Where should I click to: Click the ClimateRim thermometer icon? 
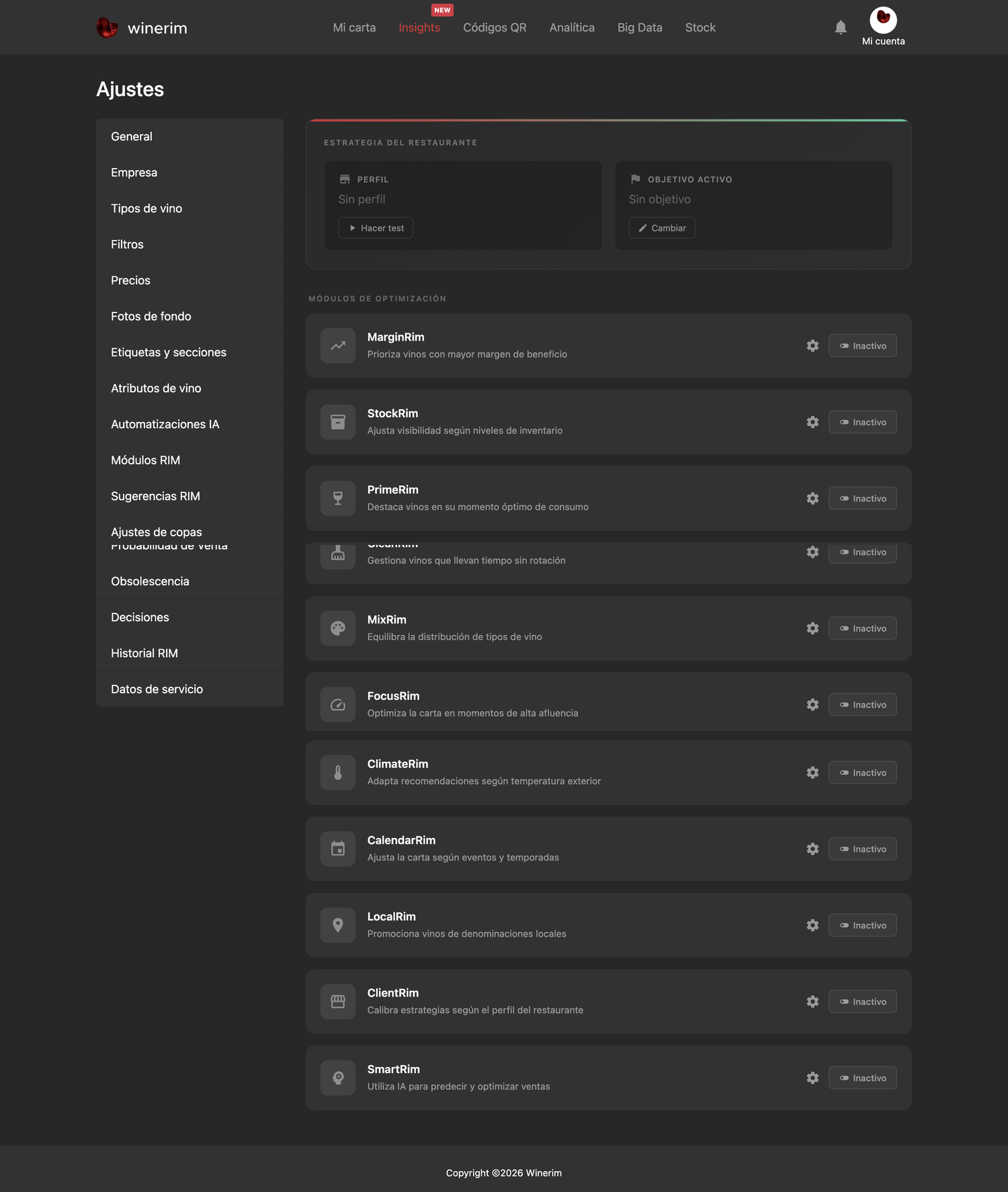[338, 773]
